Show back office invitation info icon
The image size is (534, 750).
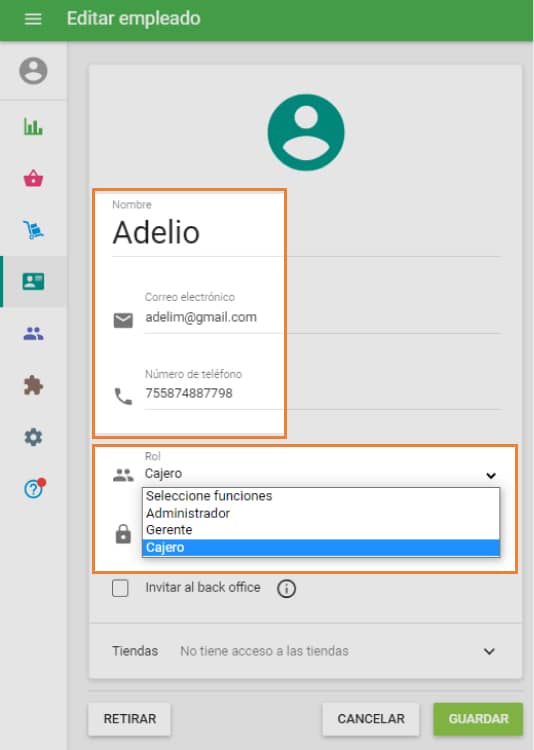pyautogui.click(x=286, y=588)
